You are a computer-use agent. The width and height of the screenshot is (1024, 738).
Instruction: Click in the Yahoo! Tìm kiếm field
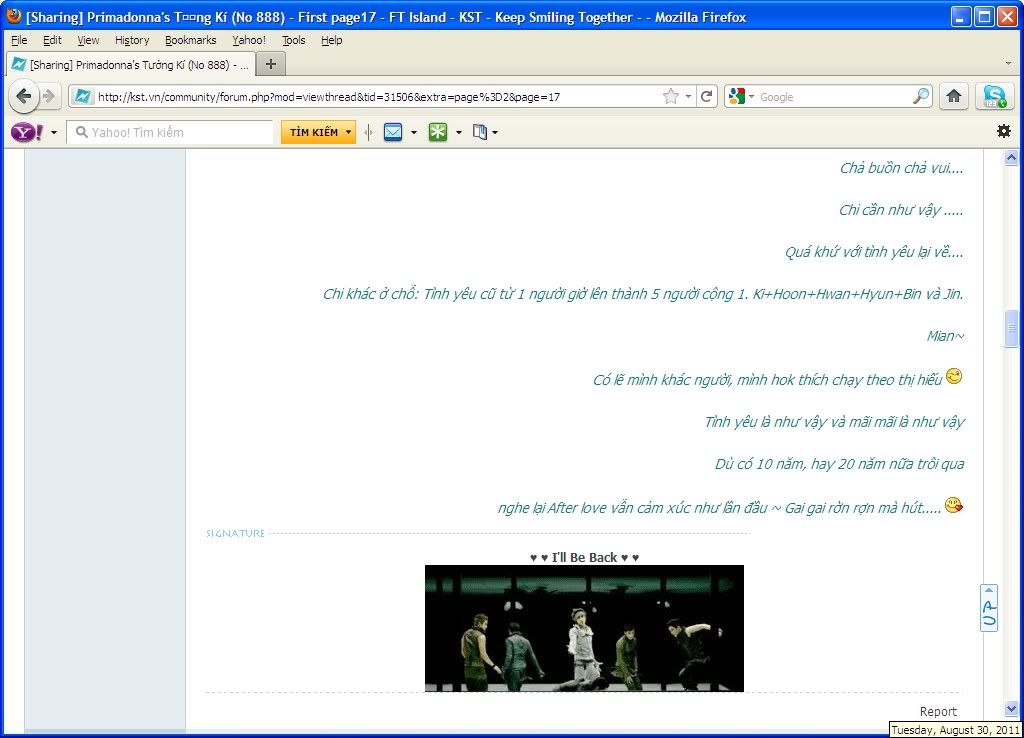tap(170, 133)
